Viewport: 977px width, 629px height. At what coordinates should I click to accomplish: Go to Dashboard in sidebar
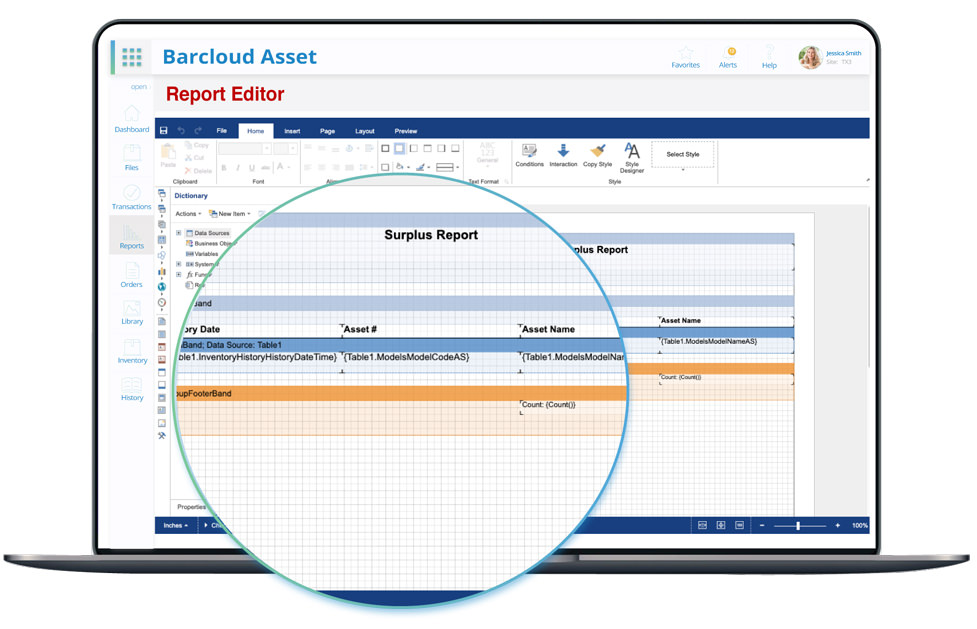(131, 119)
